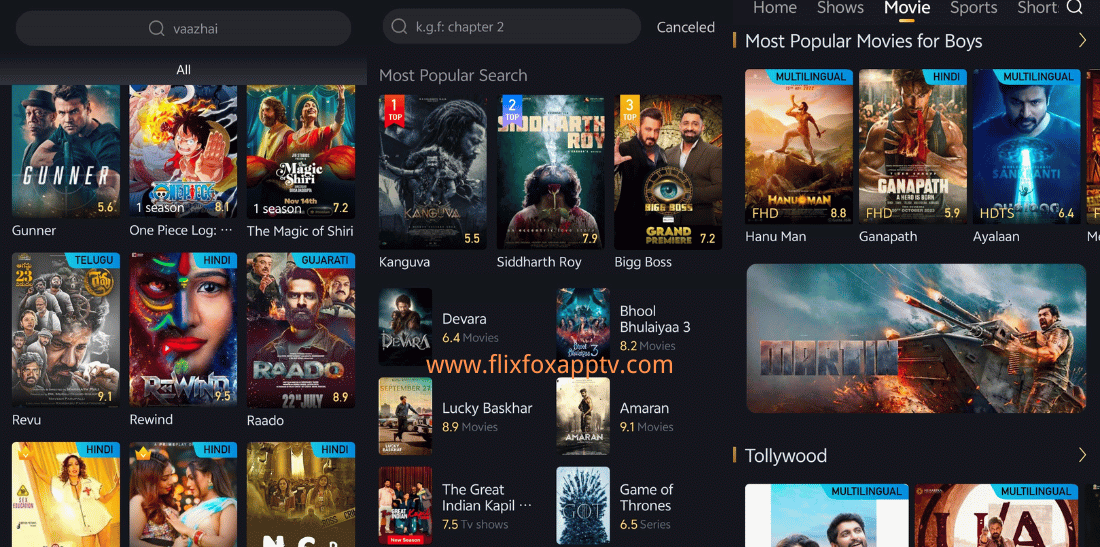
Task: Click the 'Gunner' title under the poster
Action: 34,231
